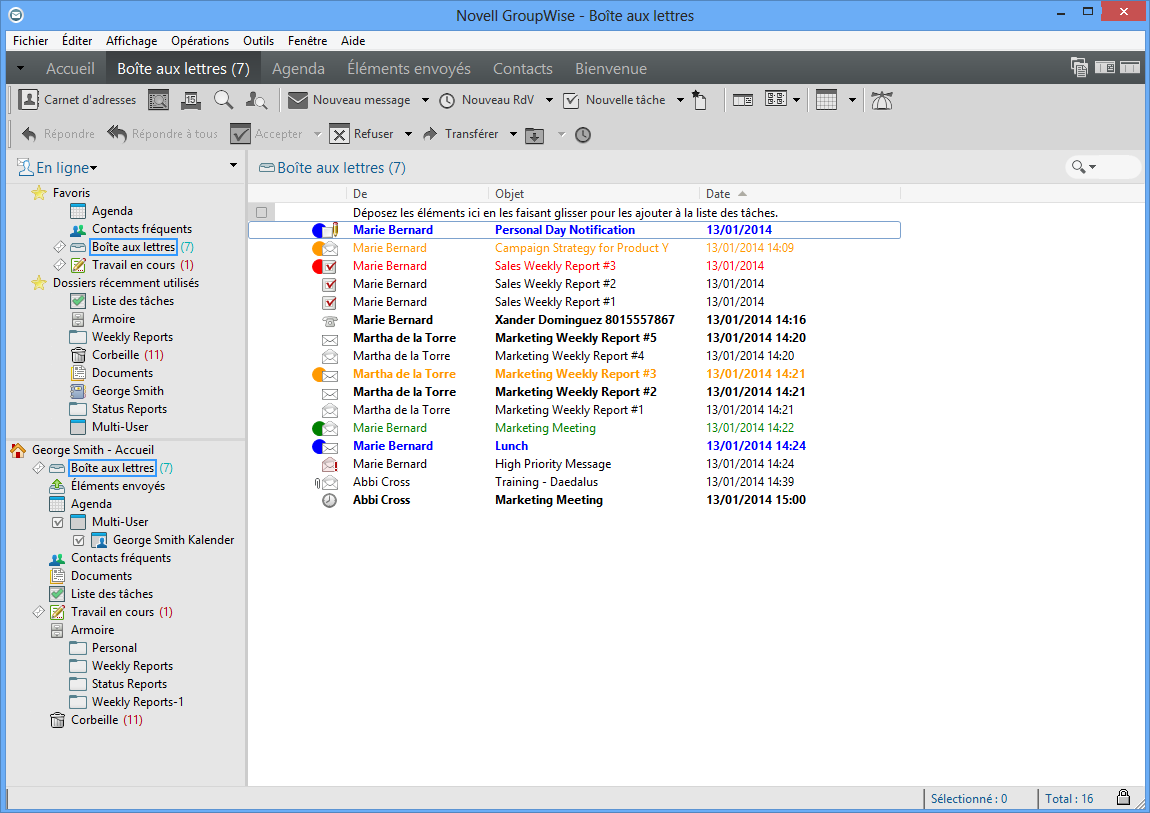
Task: Open Corbeille trash folder in Favoris list
Action: [x=115, y=355]
